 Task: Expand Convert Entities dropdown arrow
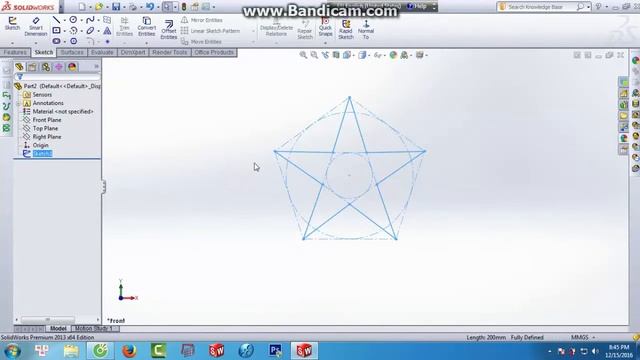(x=147, y=42)
